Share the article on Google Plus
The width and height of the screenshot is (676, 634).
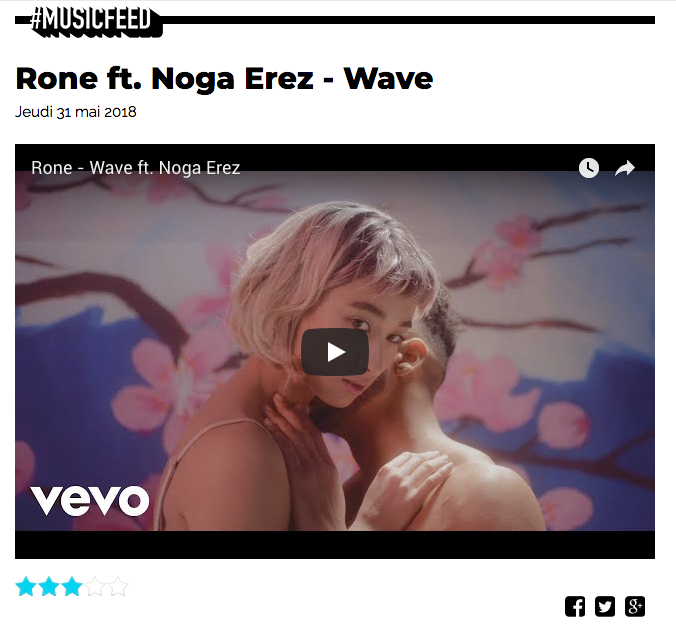(635, 606)
